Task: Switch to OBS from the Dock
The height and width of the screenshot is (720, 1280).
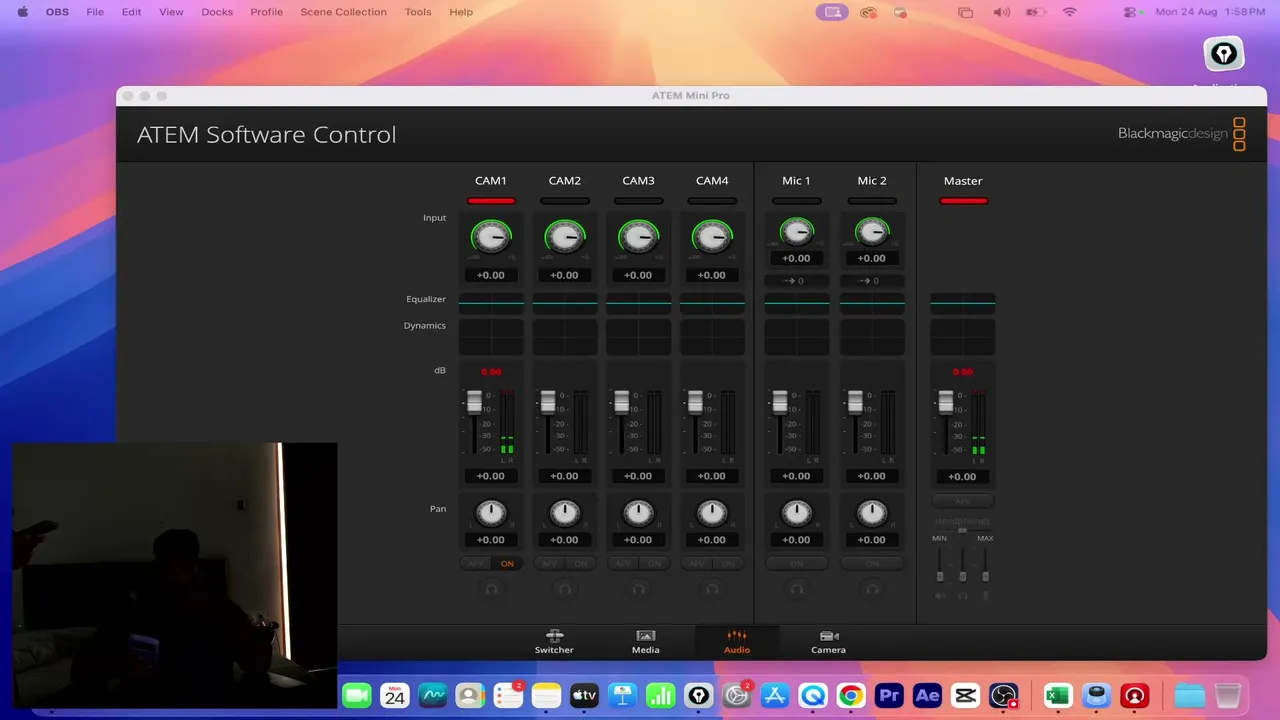Action: coord(1003,695)
